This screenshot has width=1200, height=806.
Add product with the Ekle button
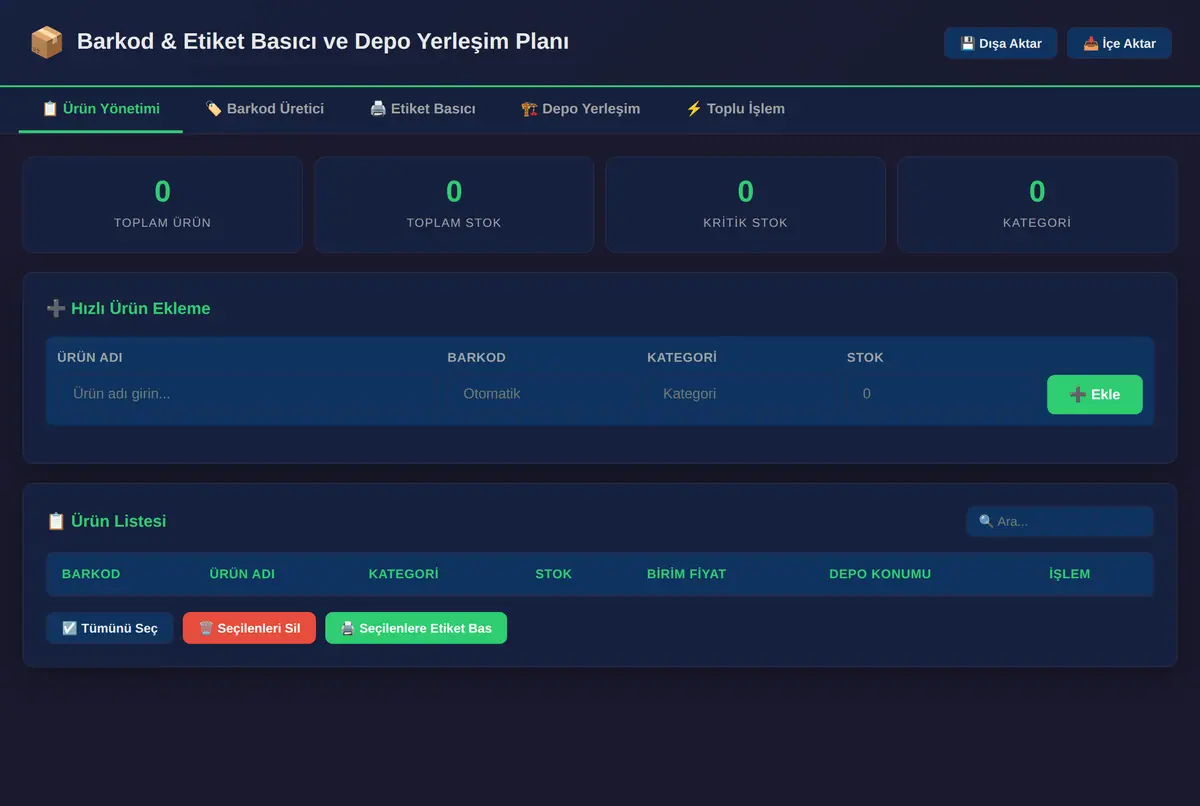(x=1094, y=394)
